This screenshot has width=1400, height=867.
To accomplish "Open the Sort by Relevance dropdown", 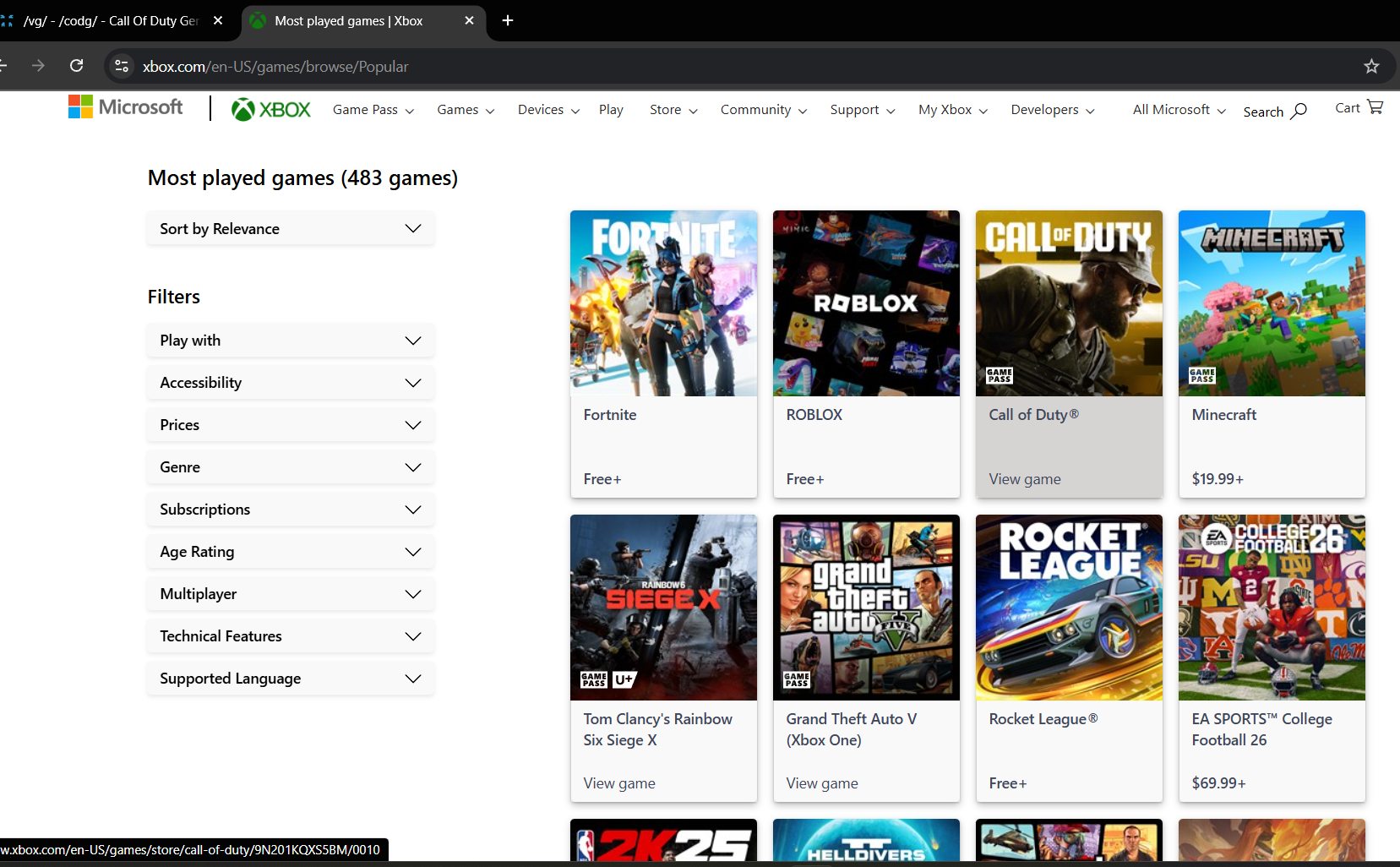I will [291, 229].
